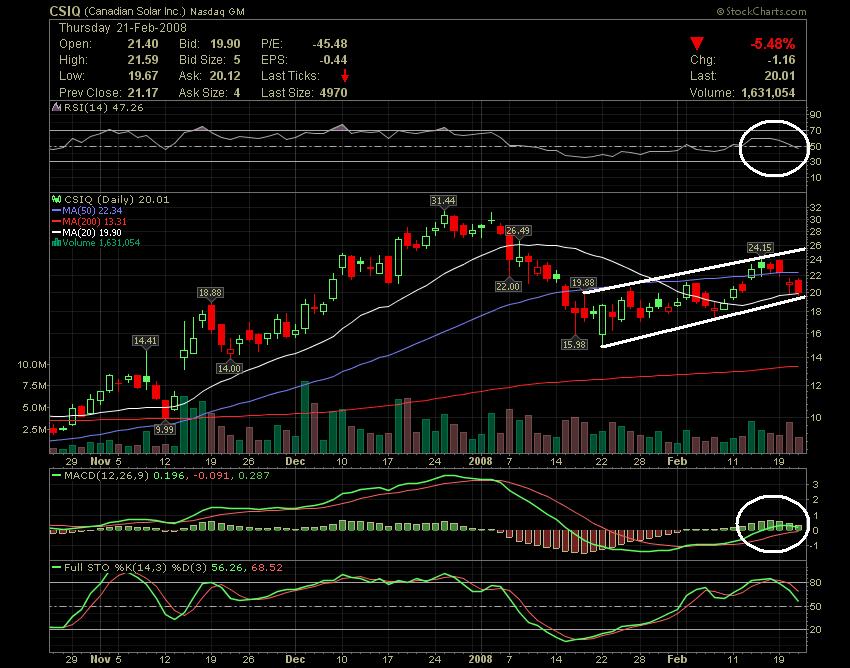The image size is (850, 668).
Task: Click the 32 level on price axis
Action: (x=815, y=208)
